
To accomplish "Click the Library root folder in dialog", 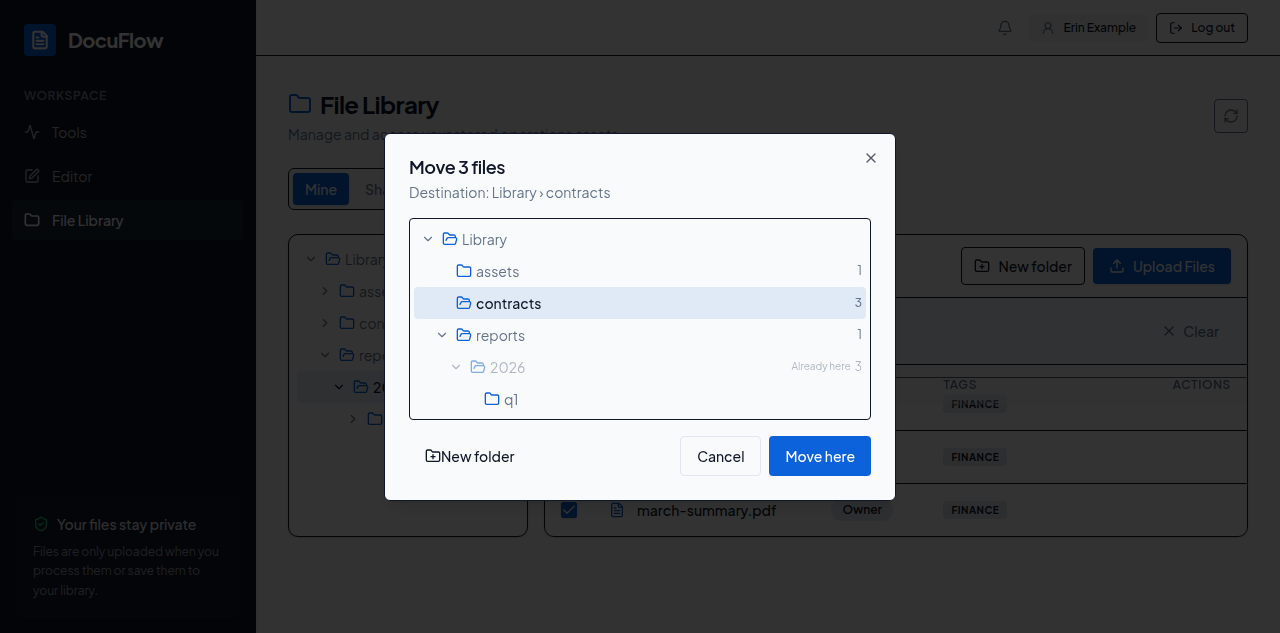I will pyautogui.click(x=640, y=239).
